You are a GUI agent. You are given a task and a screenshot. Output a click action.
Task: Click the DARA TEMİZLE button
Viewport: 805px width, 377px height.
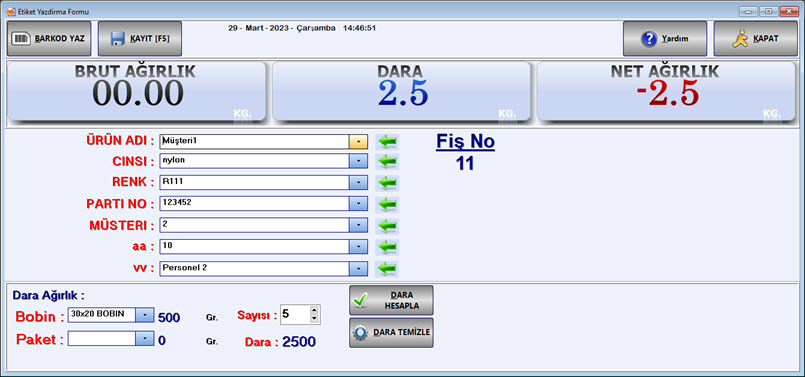[x=391, y=332]
